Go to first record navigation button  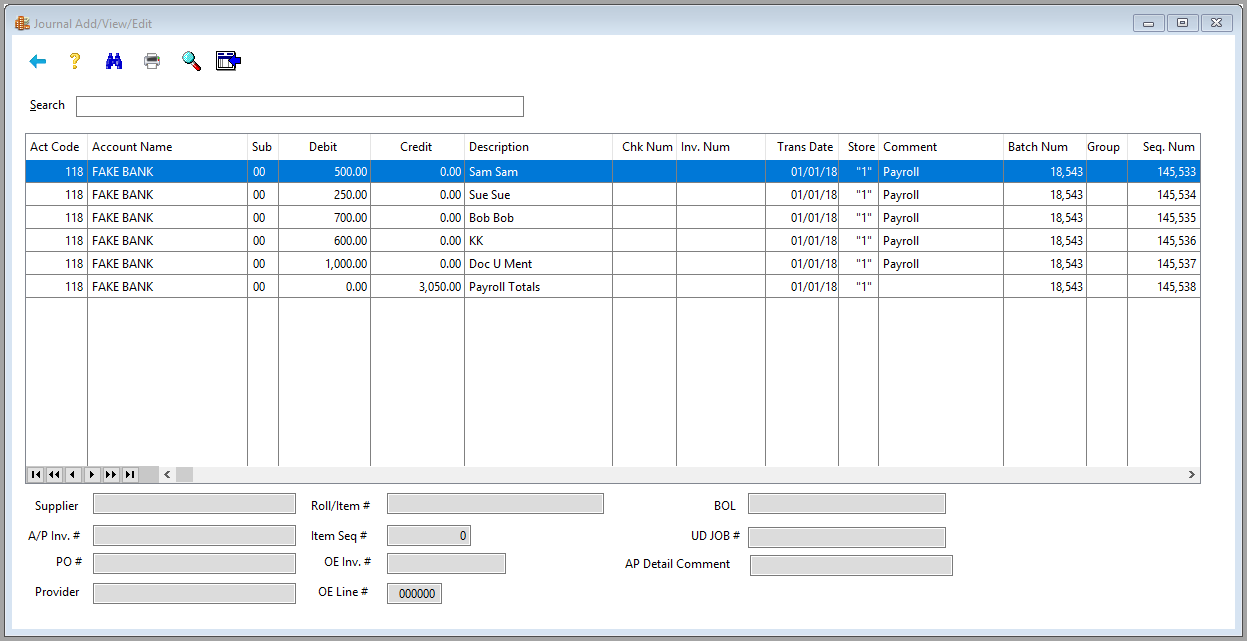click(x=36, y=475)
